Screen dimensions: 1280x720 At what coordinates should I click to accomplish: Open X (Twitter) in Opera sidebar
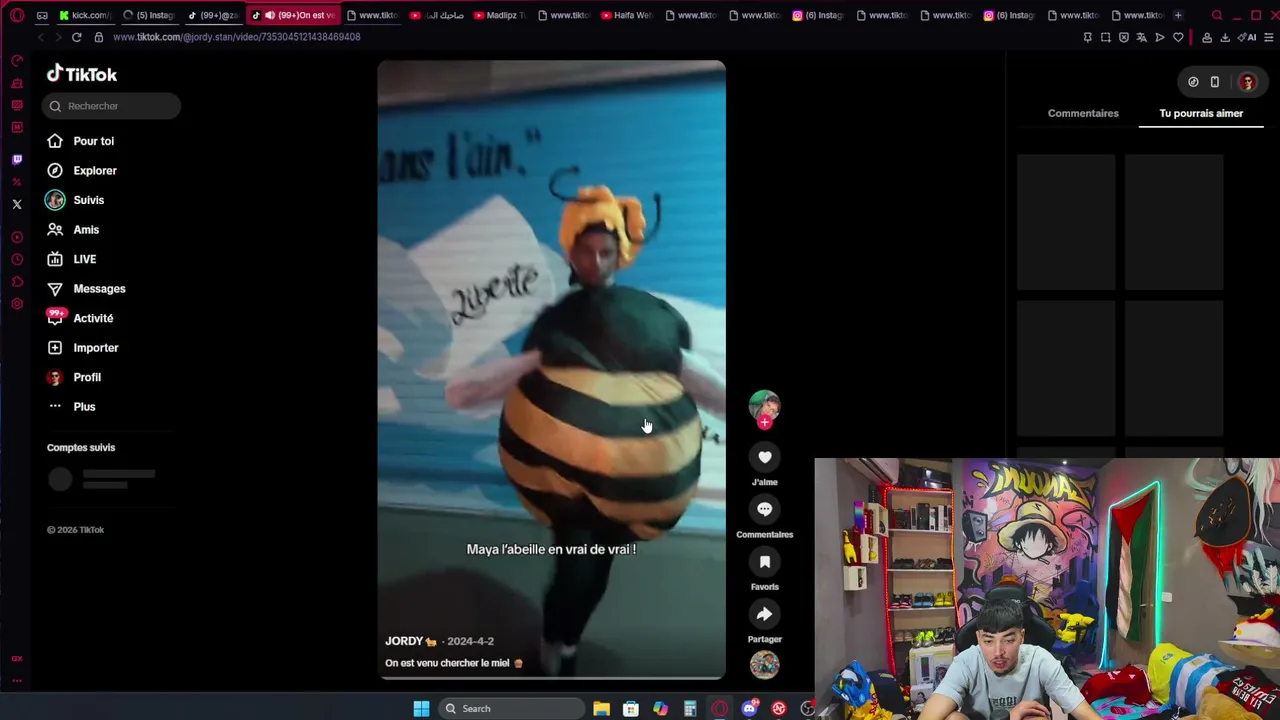tap(17, 204)
